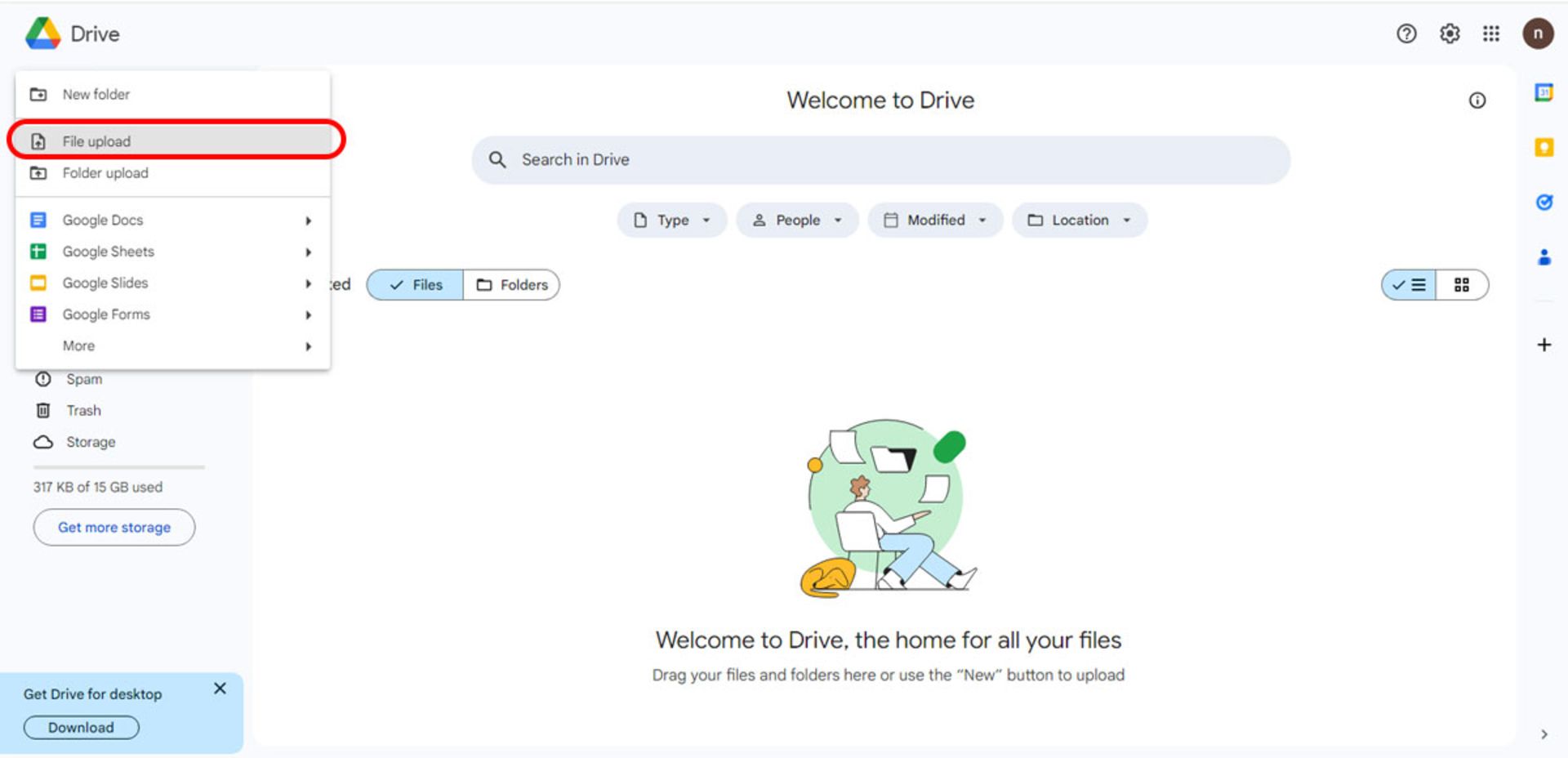Open Contacts in side panel
The image size is (1568, 758).
(x=1543, y=257)
